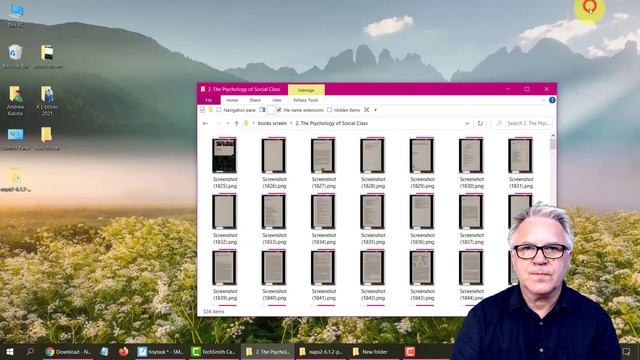The height and width of the screenshot is (360, 640).
Task: Select Screenshot (1839).png thumbnail
Action: [224, 267]
